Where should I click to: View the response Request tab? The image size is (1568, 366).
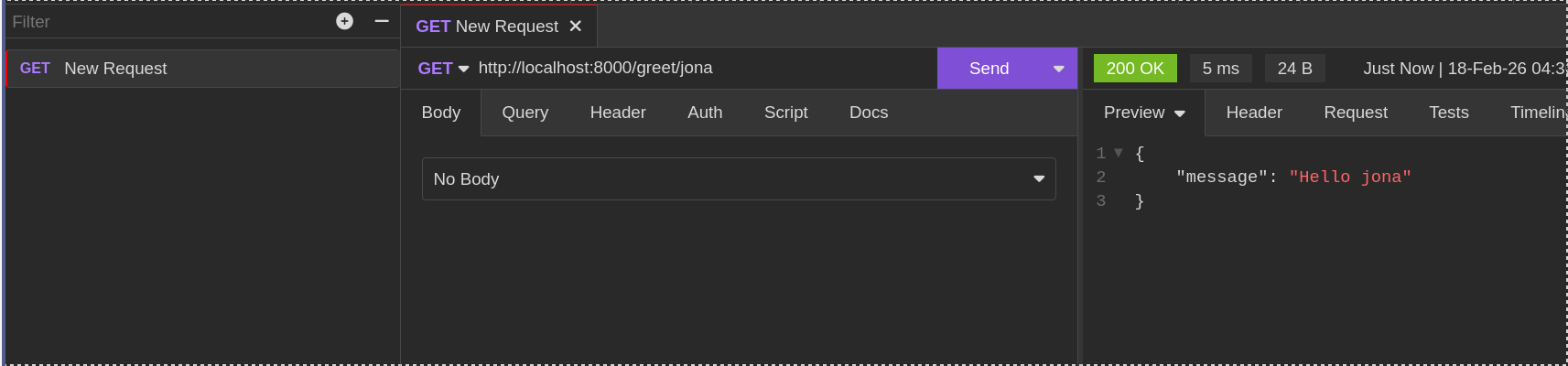[x=1355, y=113]
